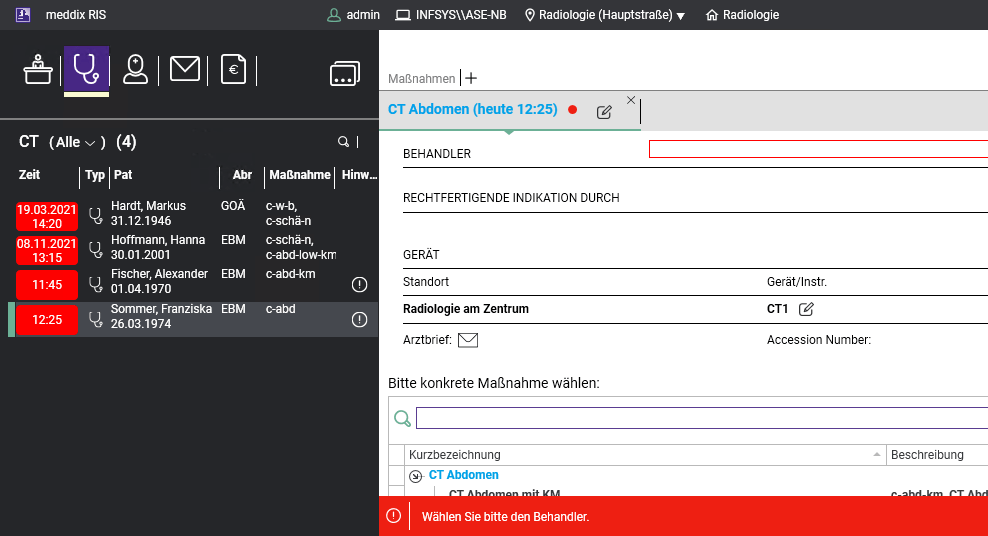Open the patient/physician module icon
Image resolution: width=988 pixels, height=536 pixels.
[x=135, y=69]
